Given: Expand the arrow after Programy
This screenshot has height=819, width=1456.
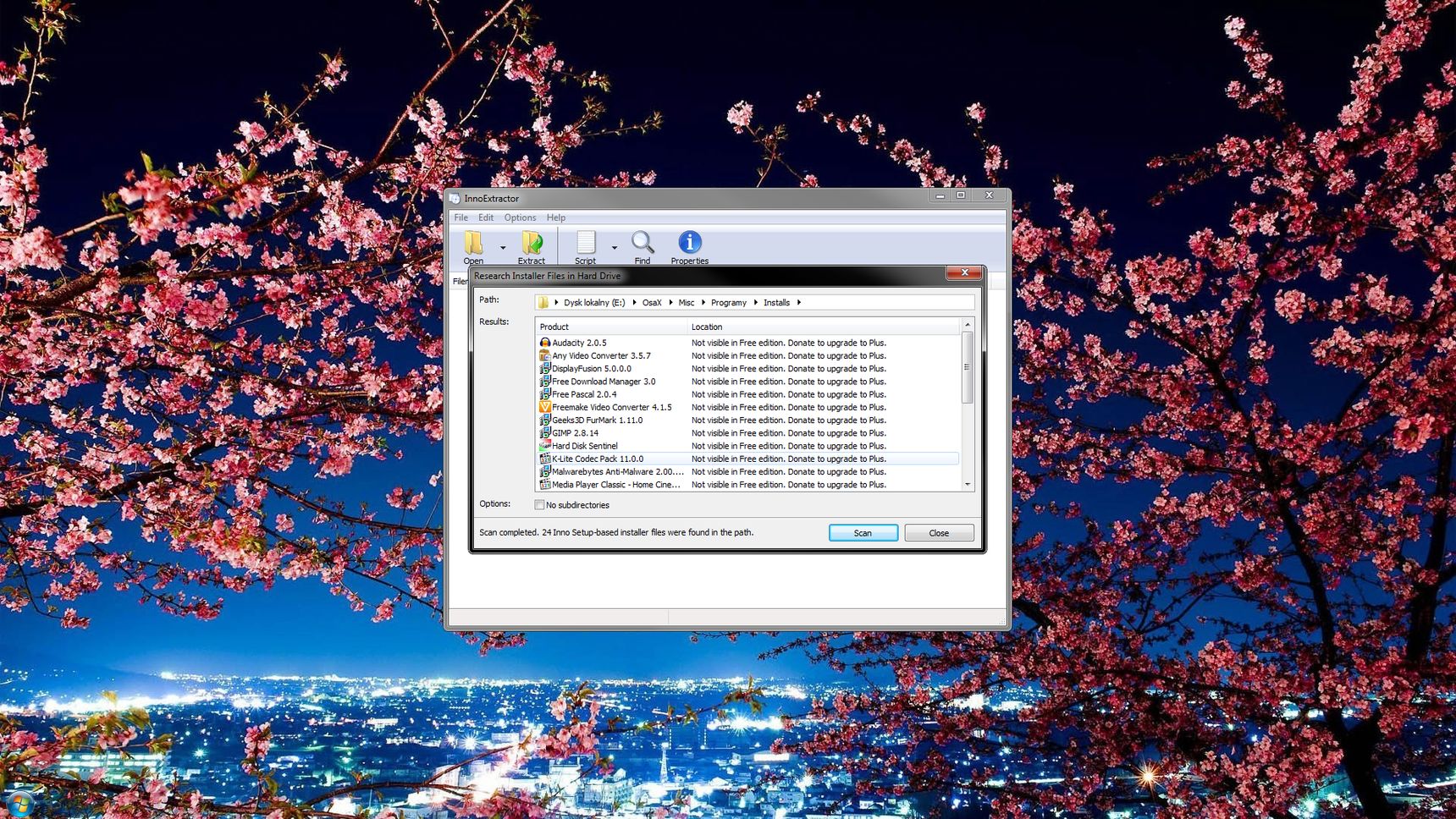Looking at the screenshot, I should coord(756,302).
